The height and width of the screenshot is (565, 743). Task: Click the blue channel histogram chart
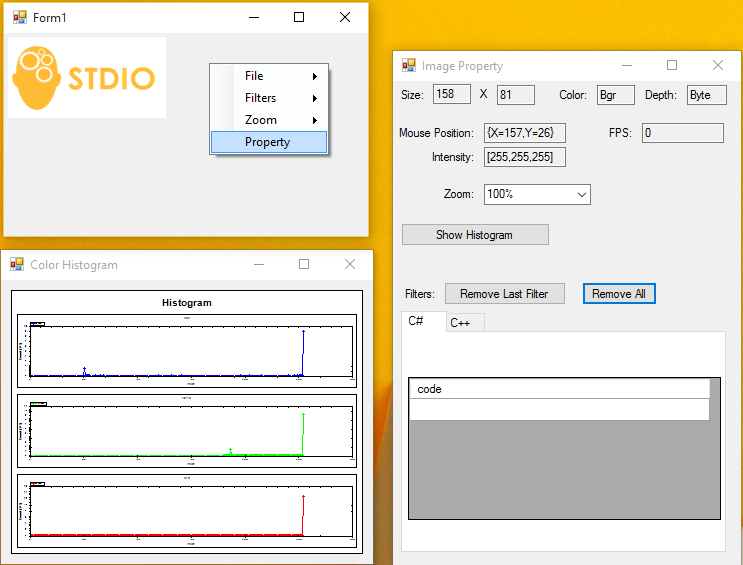(x=187, y=351)
